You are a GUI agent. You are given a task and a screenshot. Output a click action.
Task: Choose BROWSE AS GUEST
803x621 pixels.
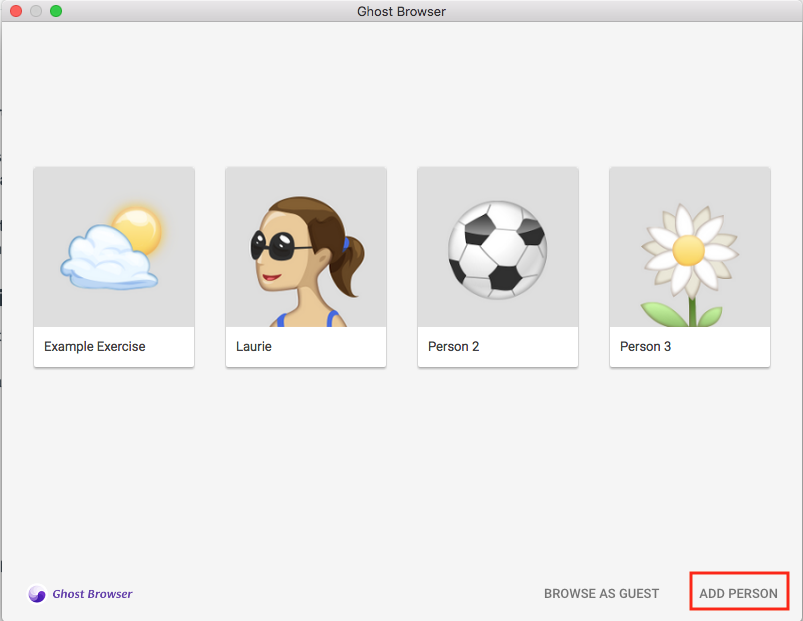point(601,593)
